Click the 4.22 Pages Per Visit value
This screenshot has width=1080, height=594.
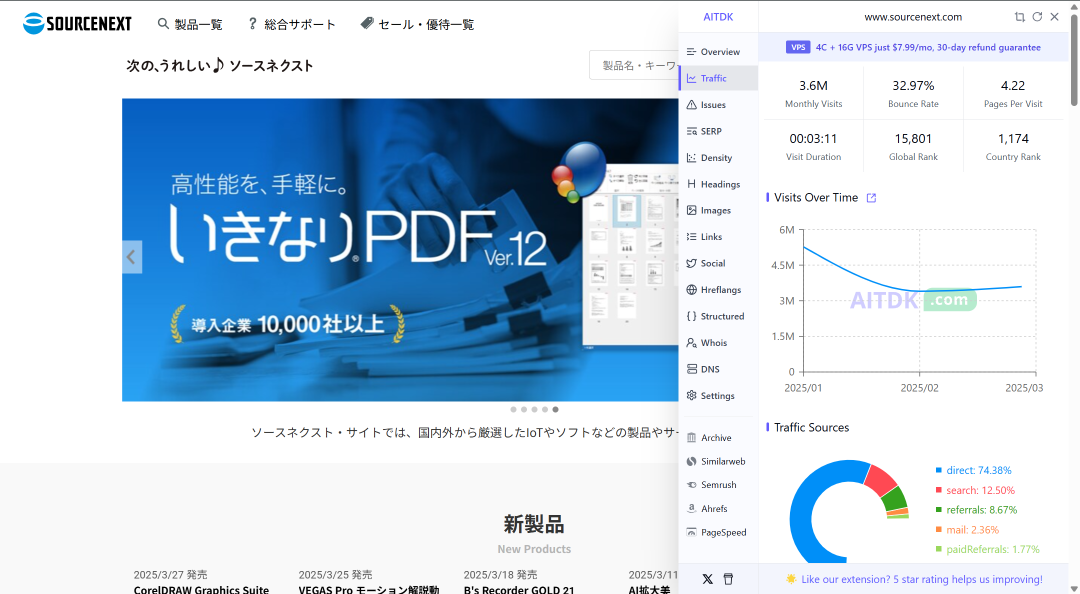[1013, 85]
